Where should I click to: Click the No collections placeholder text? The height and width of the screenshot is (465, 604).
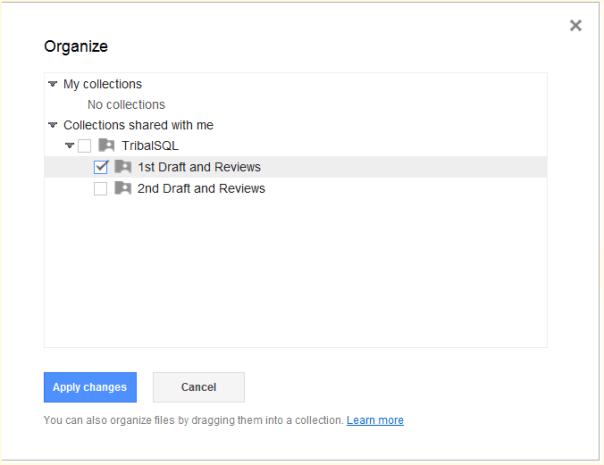coord(126,104)
